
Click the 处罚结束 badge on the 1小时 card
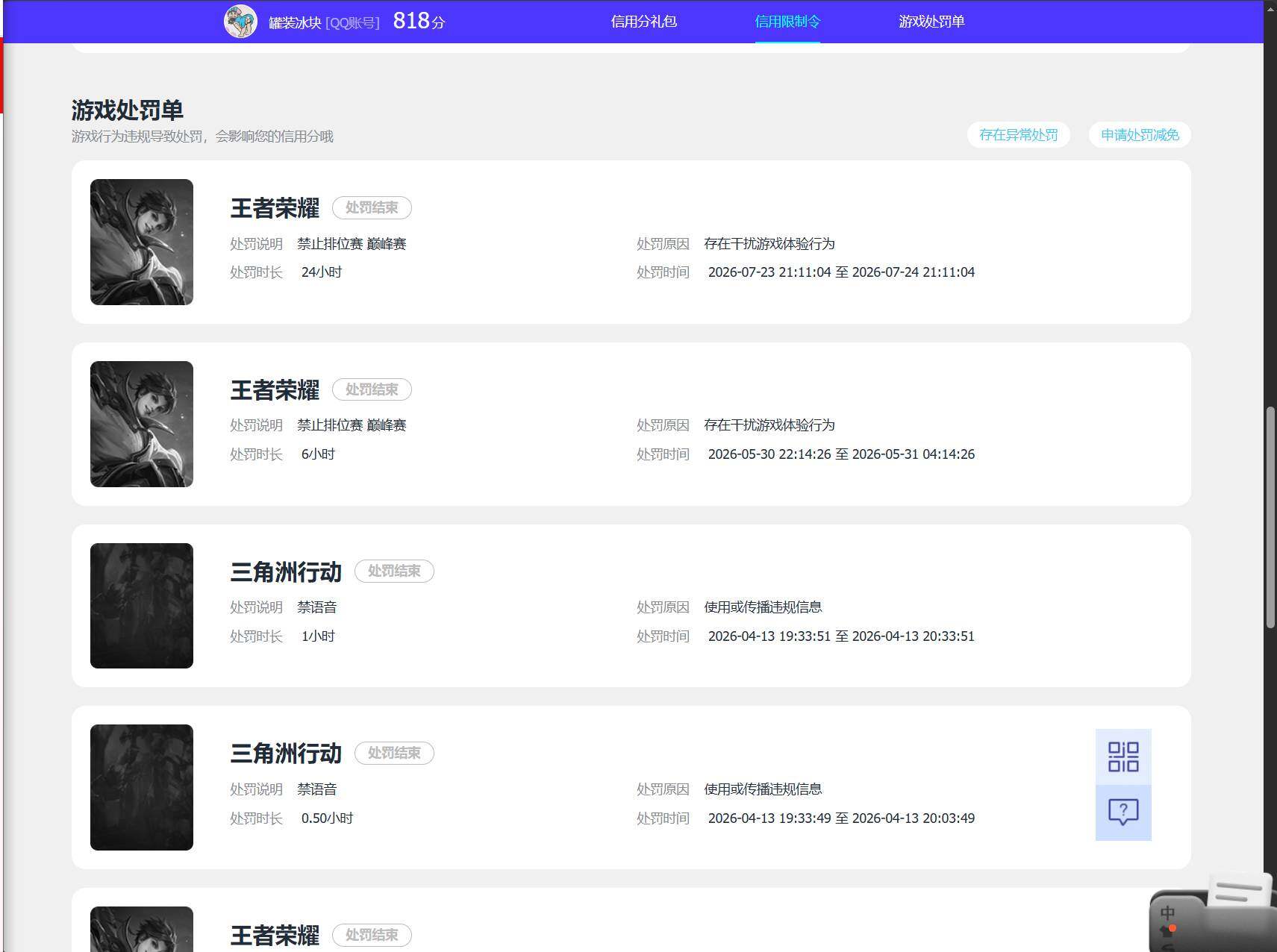tap(394, 571)
